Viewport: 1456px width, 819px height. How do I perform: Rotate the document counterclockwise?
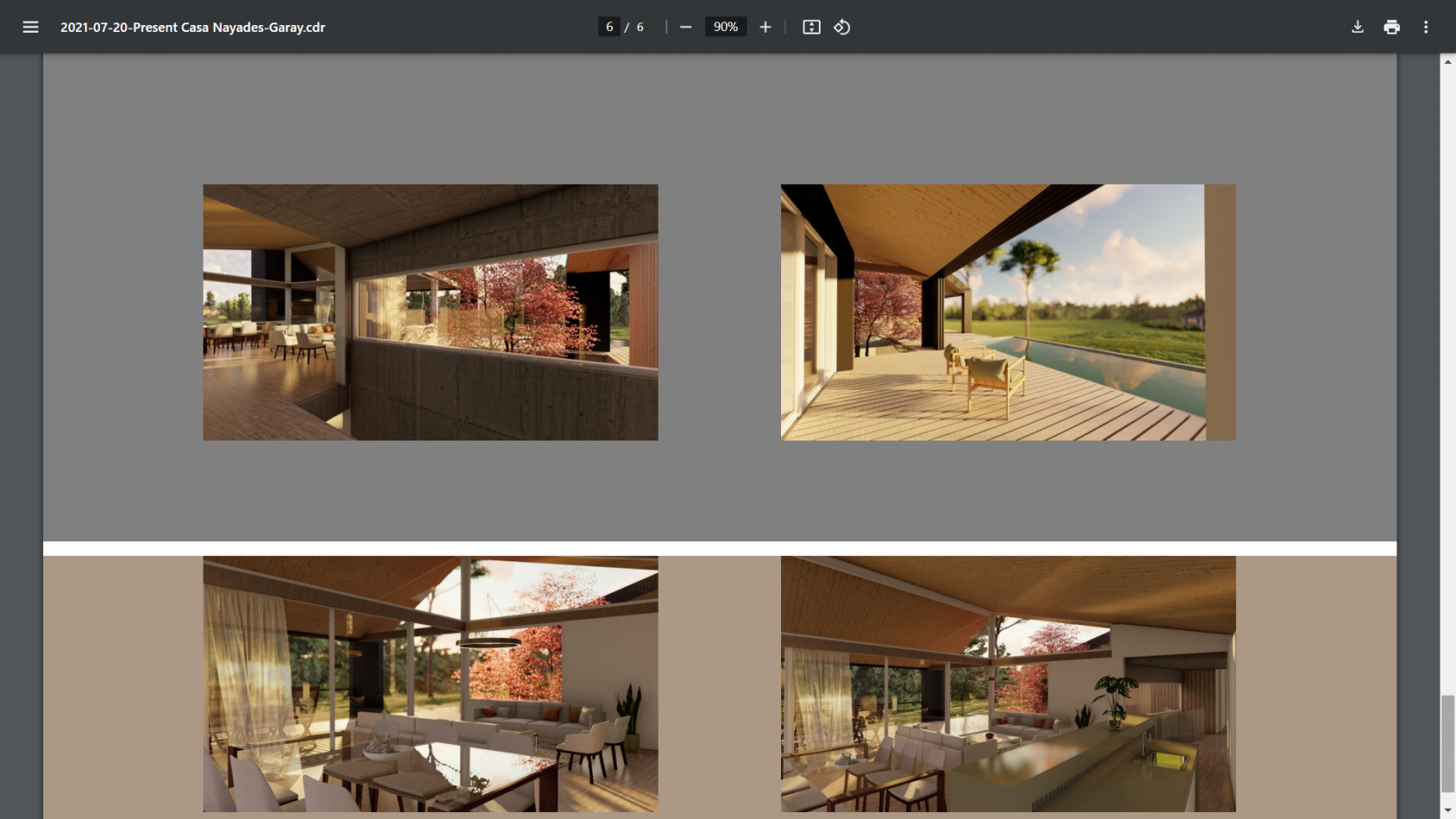[842, 27]
